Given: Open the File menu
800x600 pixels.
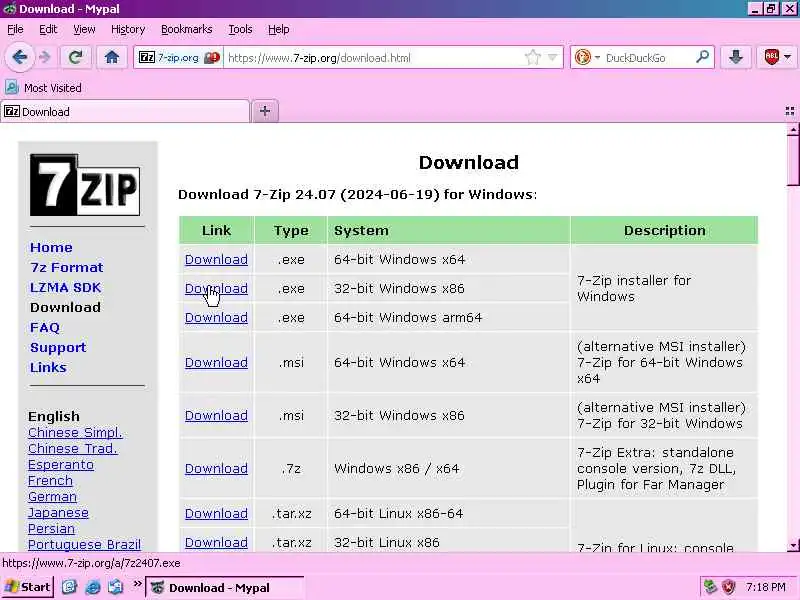Looking at the screenshot, I should coord(15,30).
